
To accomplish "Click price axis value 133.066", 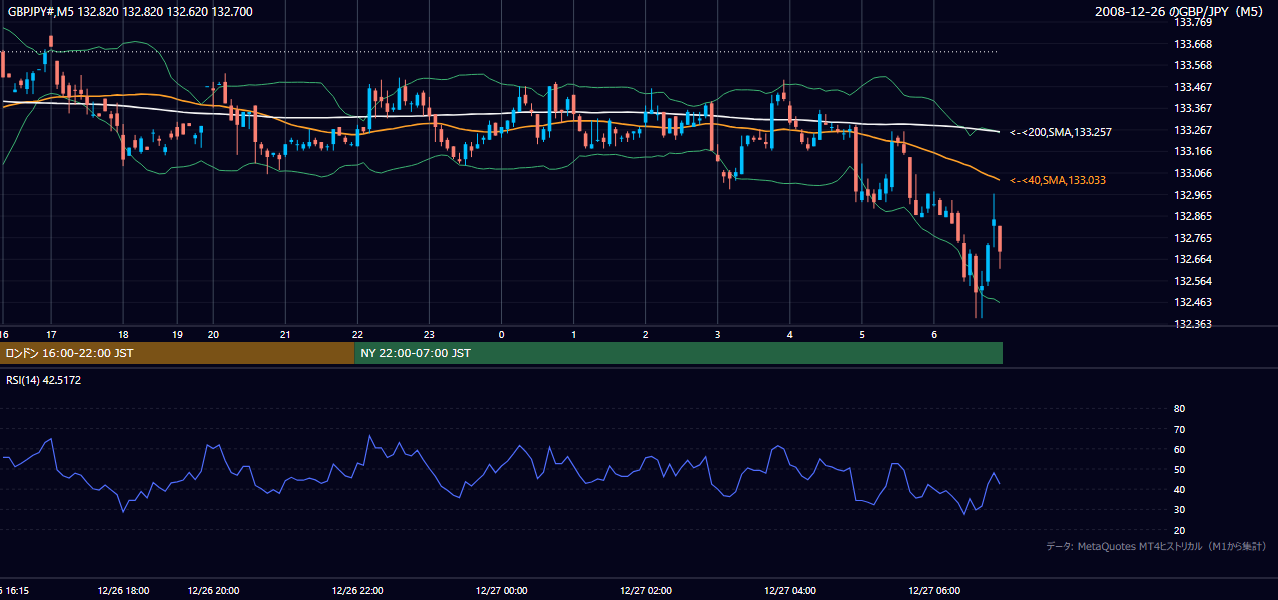I will (x=1192, y=173).
